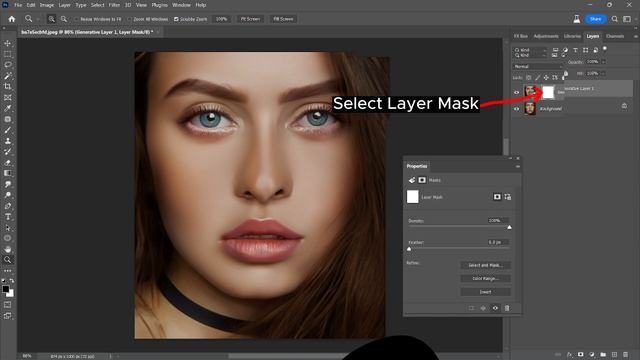Click Apply Mask icon in Properties panel
Image resolution: width=640 pixels, height=360 pixels.
(483, 308)
